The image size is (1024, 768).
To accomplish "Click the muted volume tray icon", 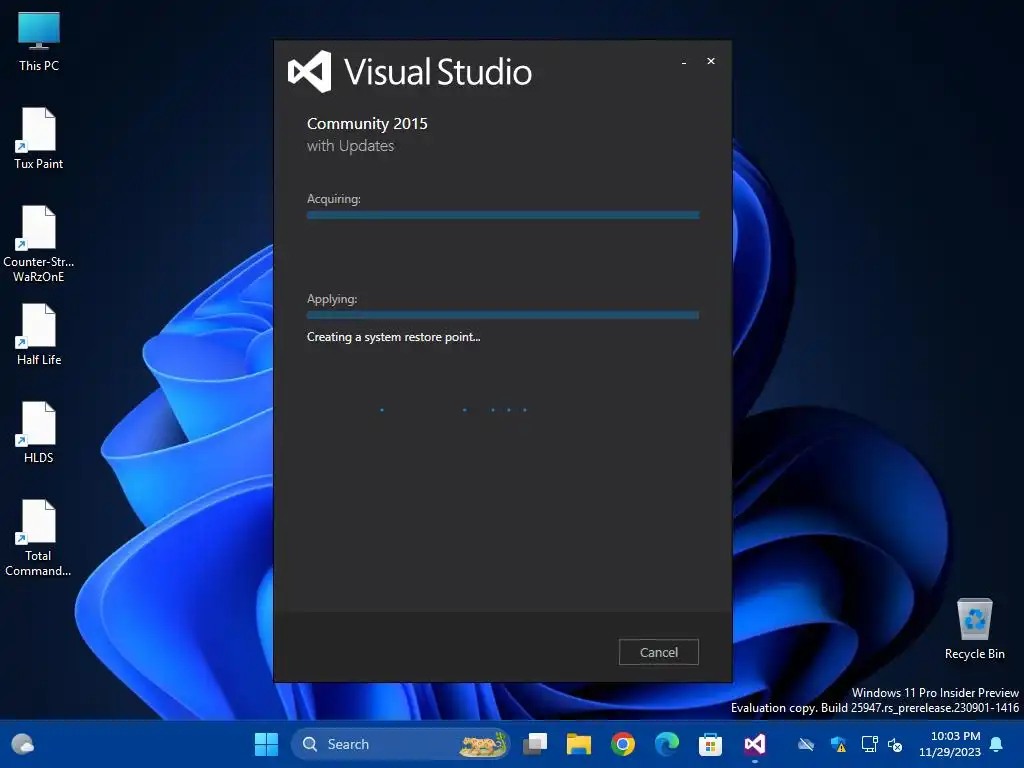I will [895, 744].
